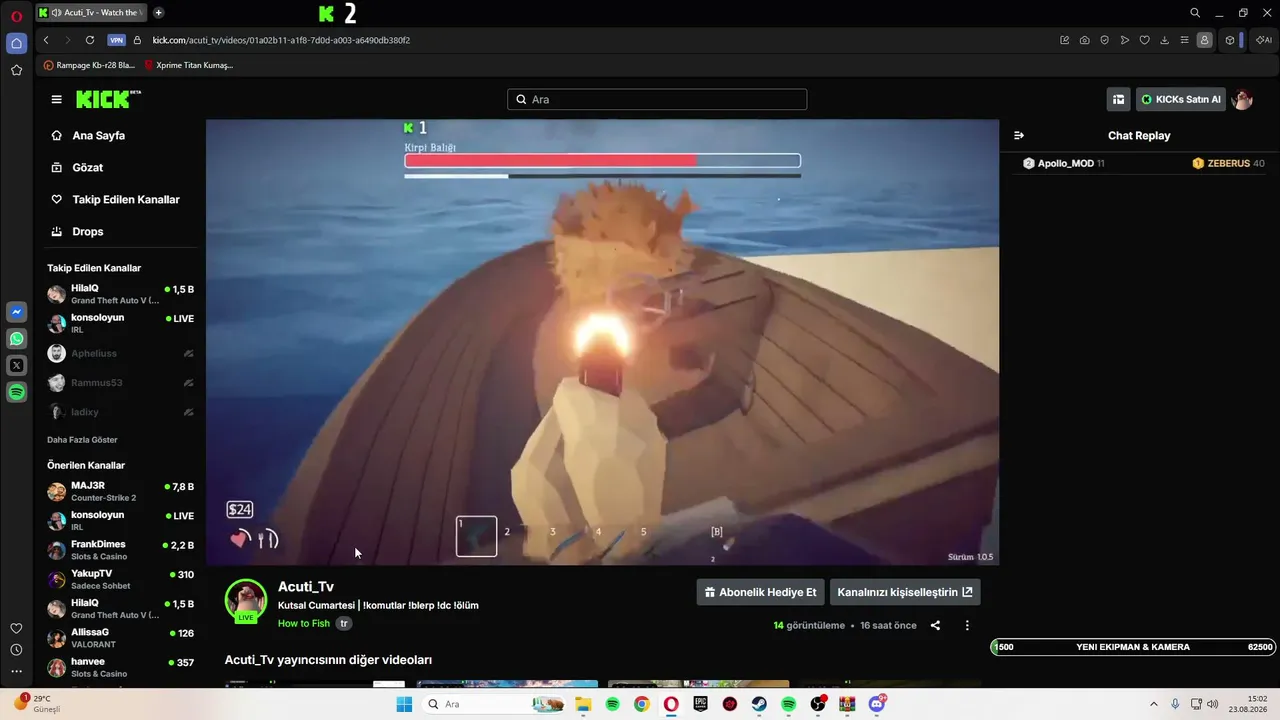
Task: Add page to bookmarks heart icon
Action: (1144, 40)
